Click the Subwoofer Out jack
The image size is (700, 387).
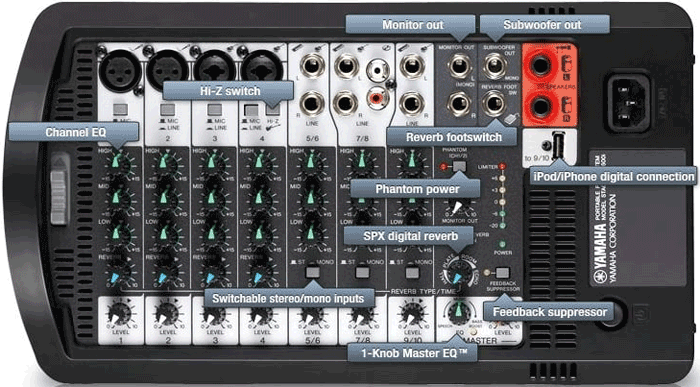[x=494, y=66]
